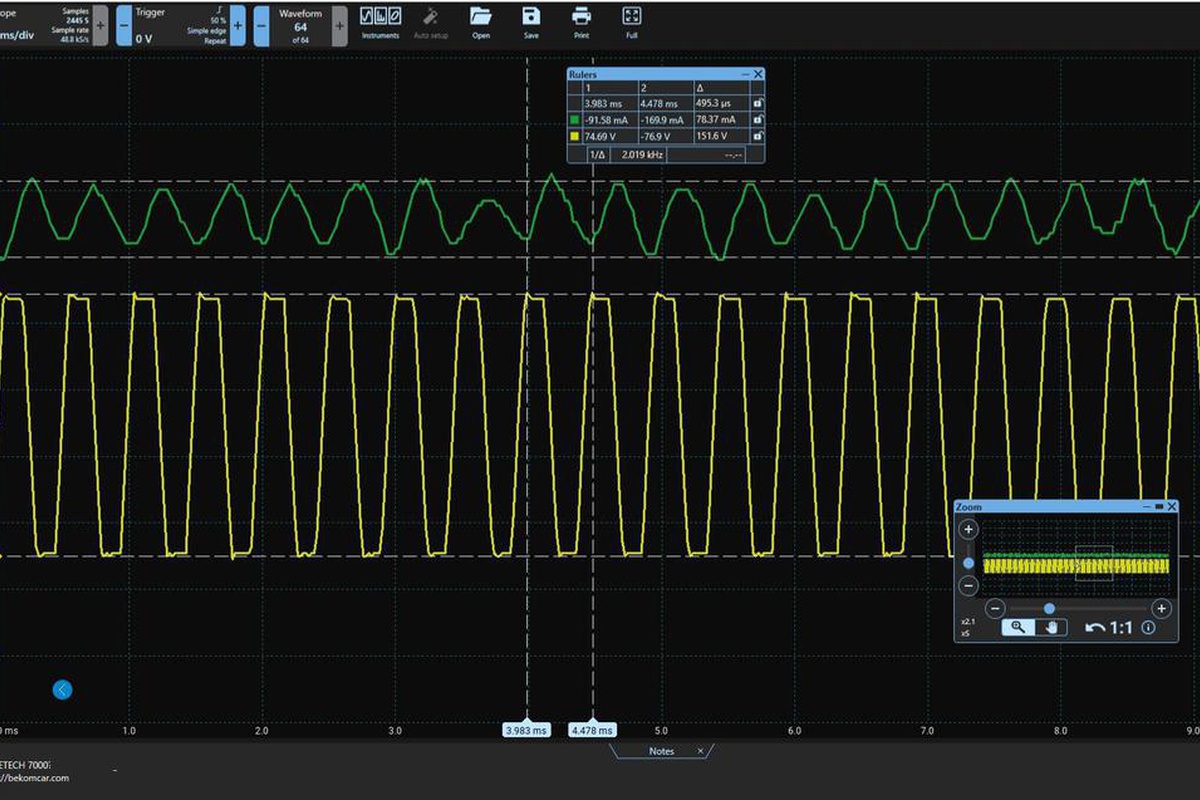Minimize the Rulers panel
The height and width of the screenshot is (800, 1200).
pos(745,75)
